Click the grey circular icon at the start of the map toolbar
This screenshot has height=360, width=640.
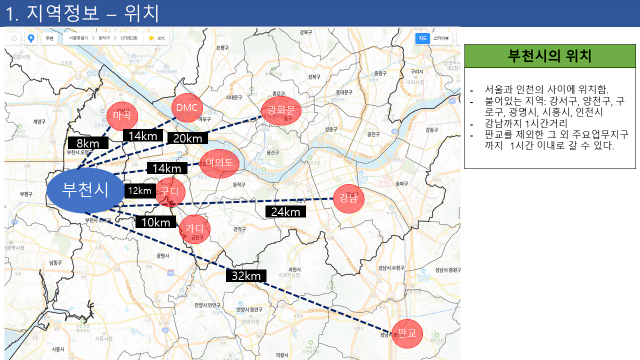click(14, 38)
